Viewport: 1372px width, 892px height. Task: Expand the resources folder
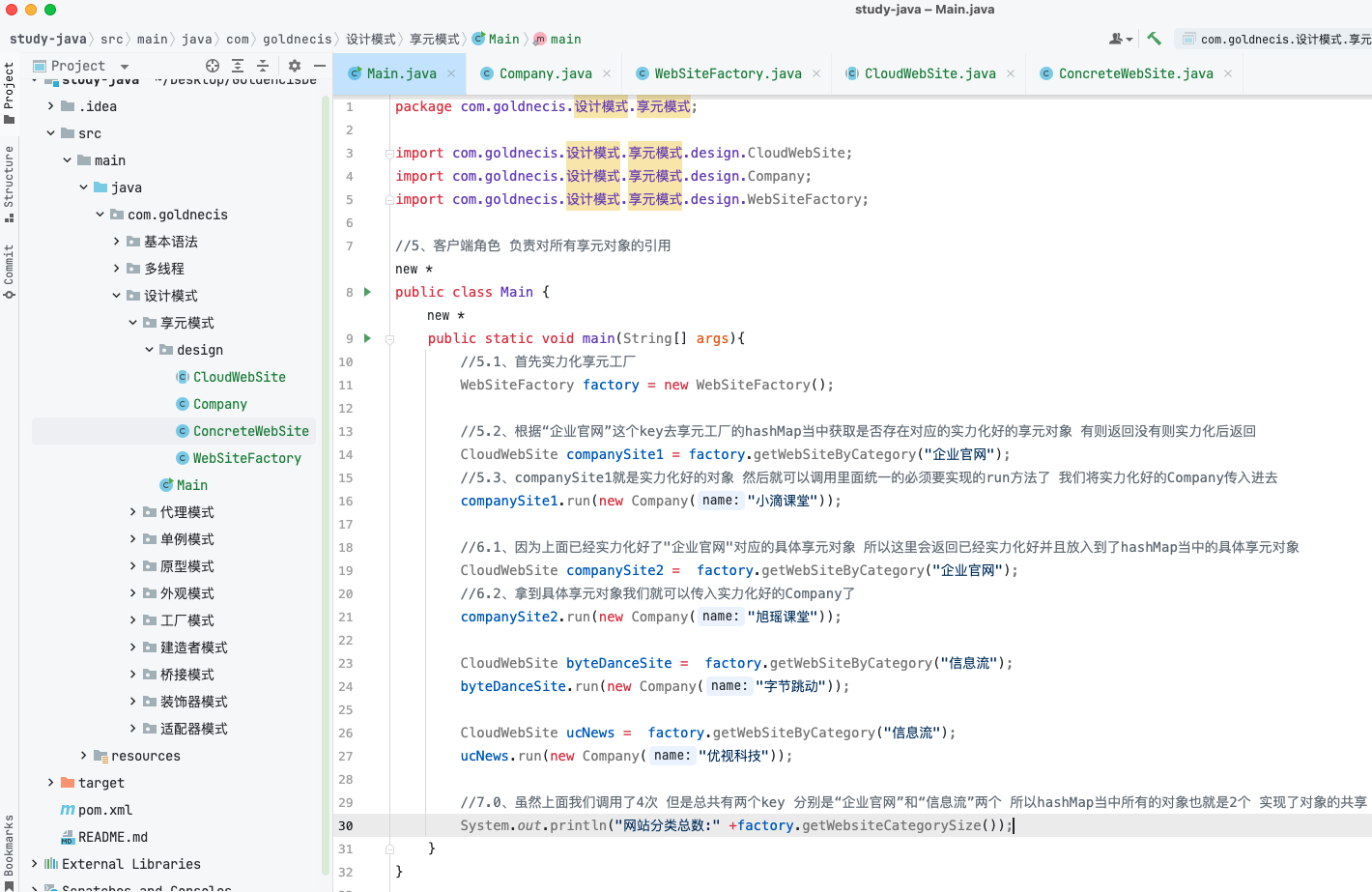click(x=83, y=756)
